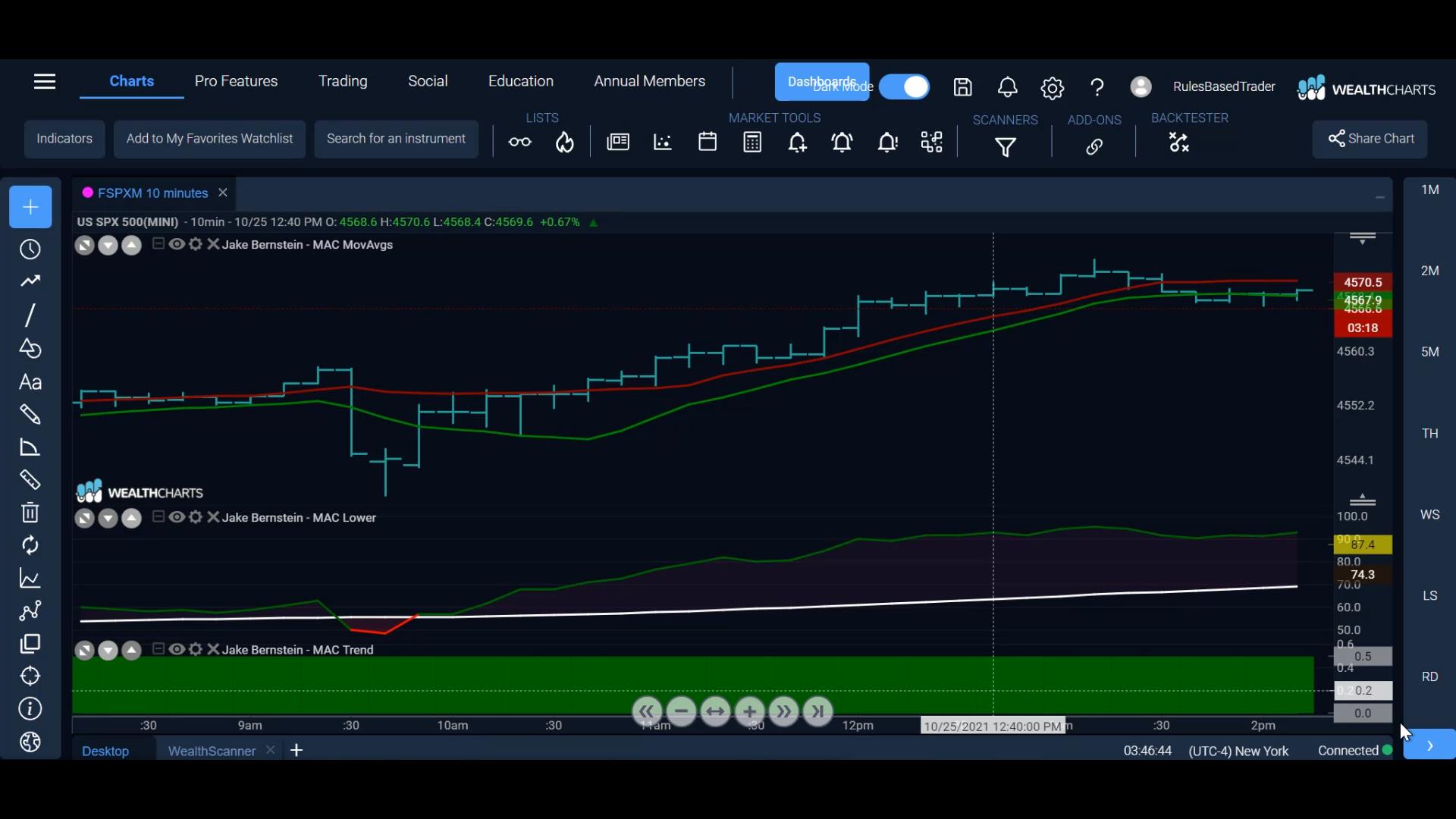Open the economic calendar icon
This screenshot has height=819, width=1456.
pos(708,142)
